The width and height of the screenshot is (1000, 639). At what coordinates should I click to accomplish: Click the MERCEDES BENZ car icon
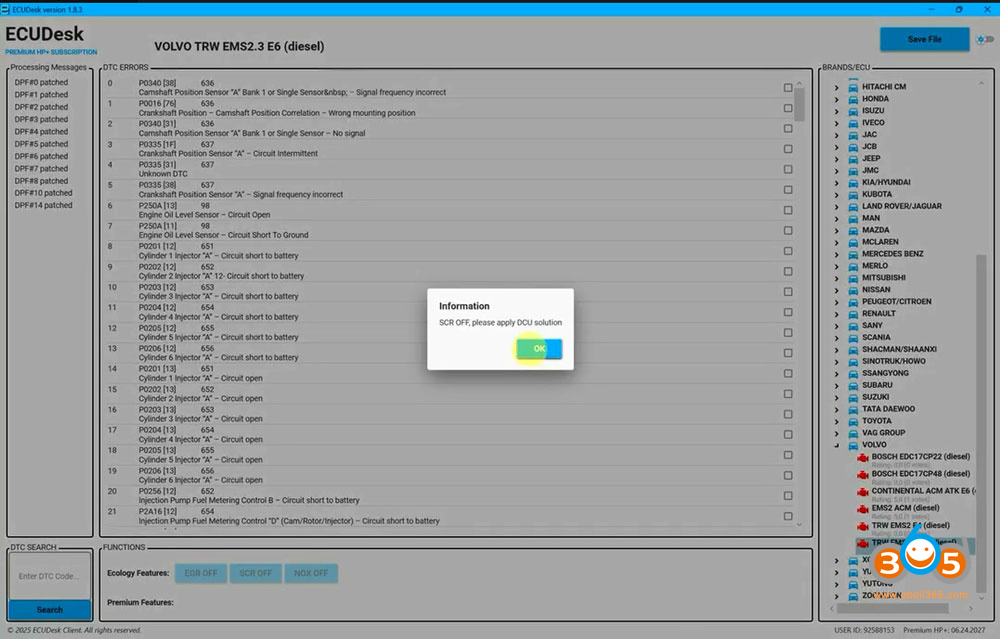point(853,254)
